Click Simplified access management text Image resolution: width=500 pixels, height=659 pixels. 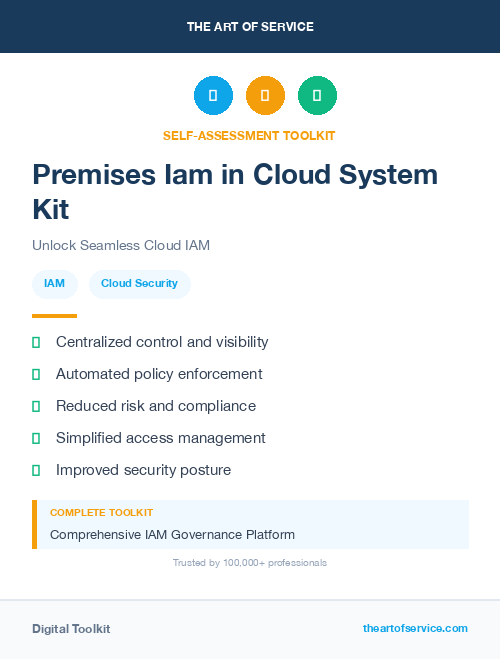pyautogui.click(x=161, y=438)
